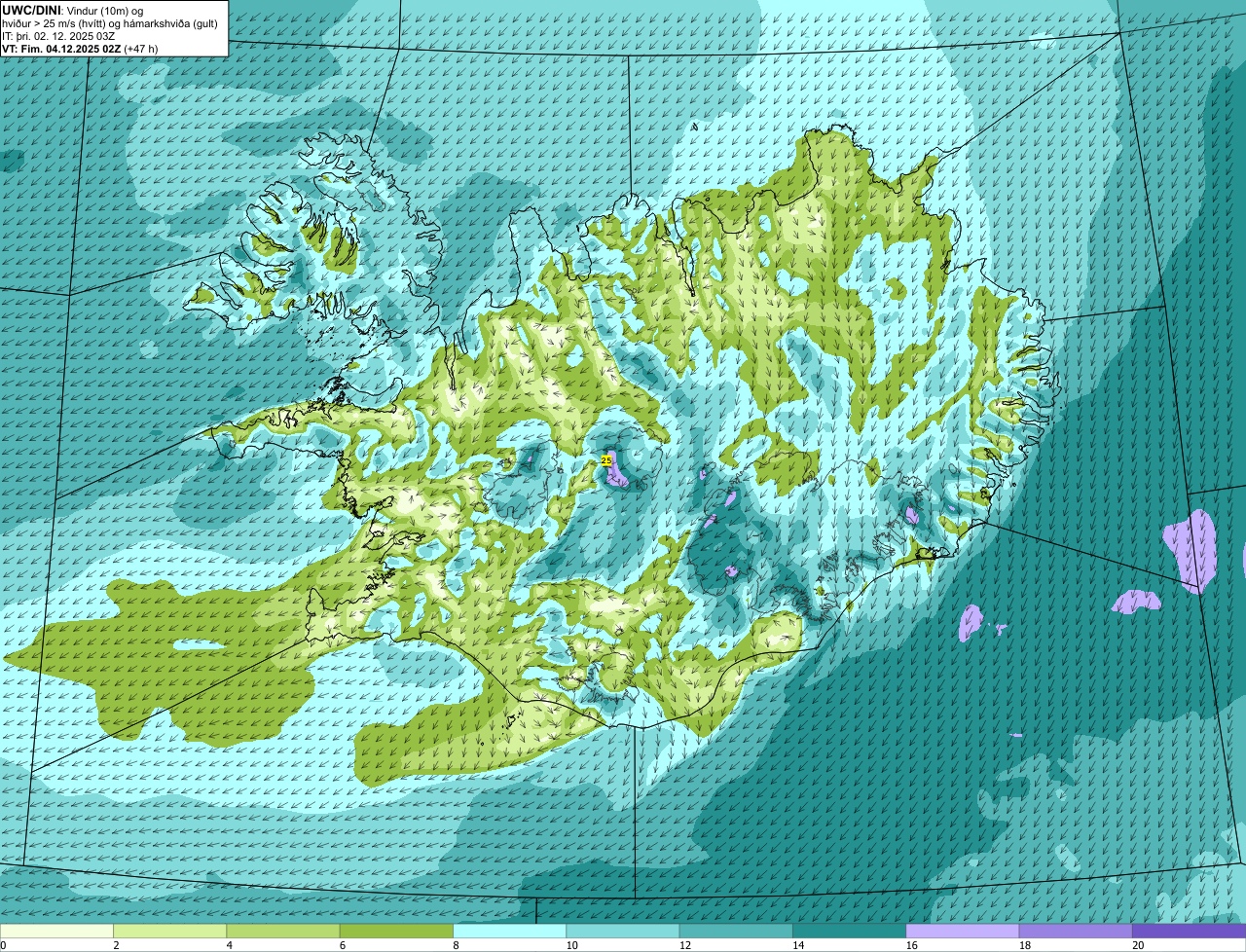
Task: Pick the 10–12 light teal legend swatch
Action: click(x=623, y=931)
